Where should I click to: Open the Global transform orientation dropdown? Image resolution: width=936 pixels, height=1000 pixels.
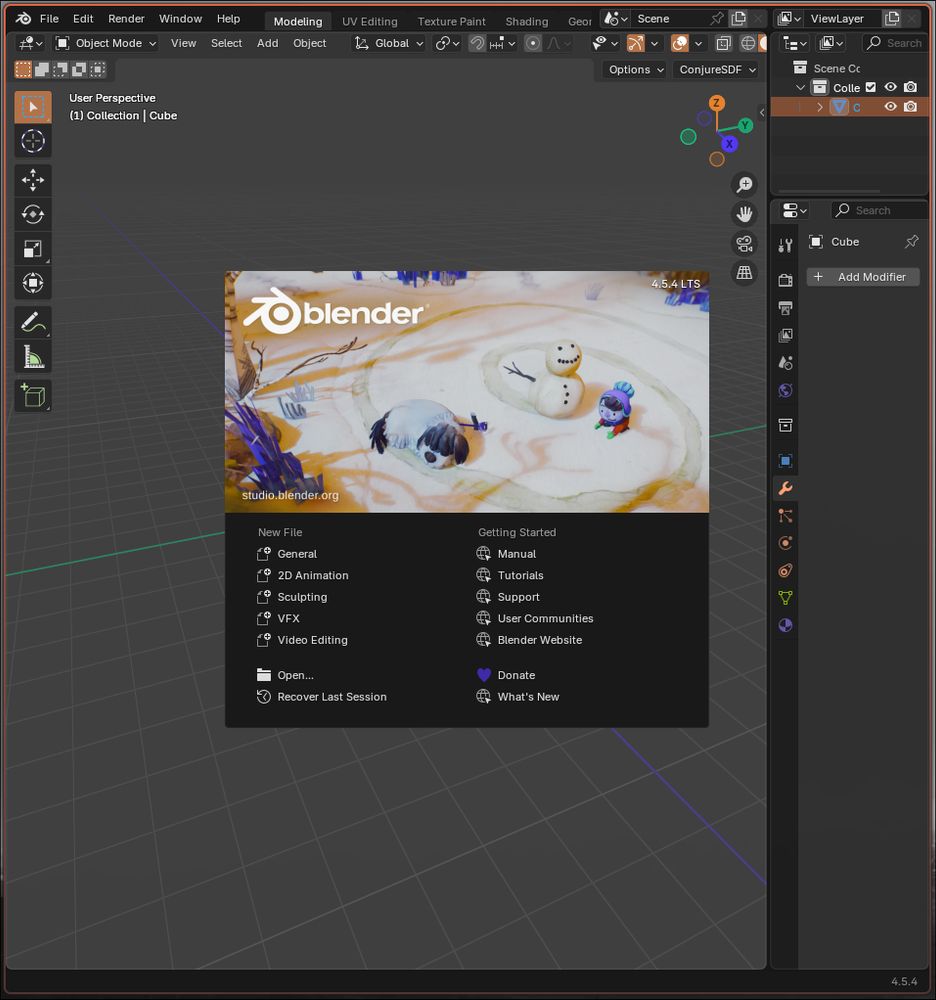(388, 43)
